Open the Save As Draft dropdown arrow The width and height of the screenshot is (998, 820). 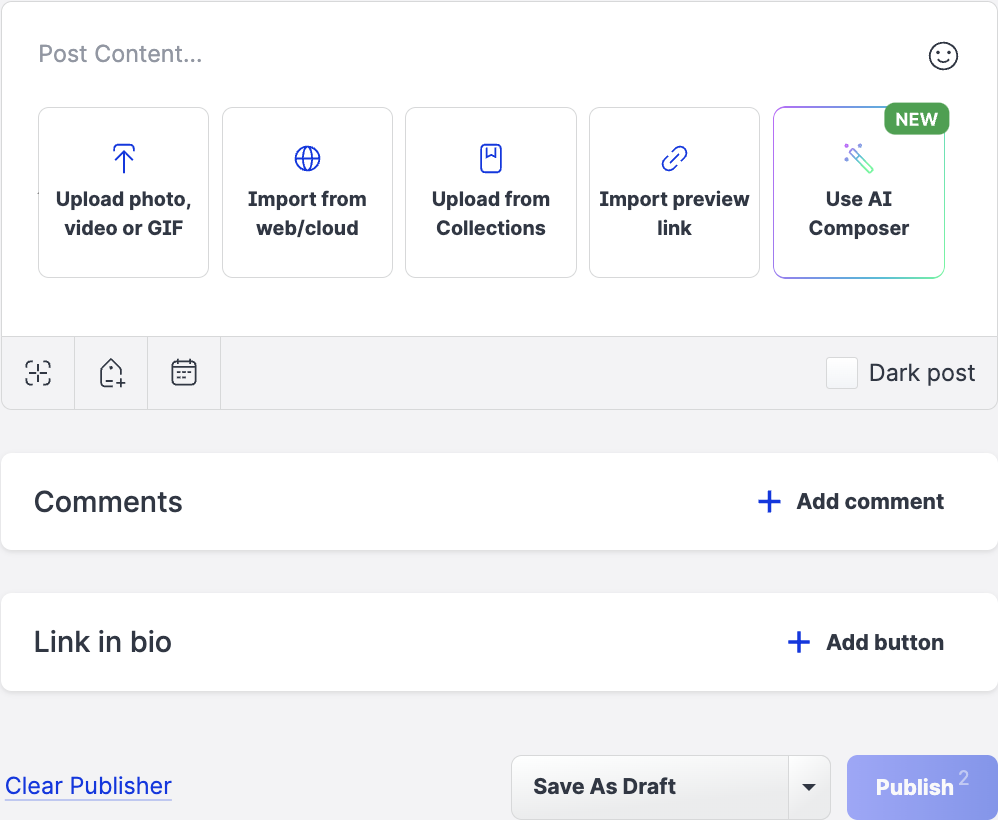click(809, 787)
